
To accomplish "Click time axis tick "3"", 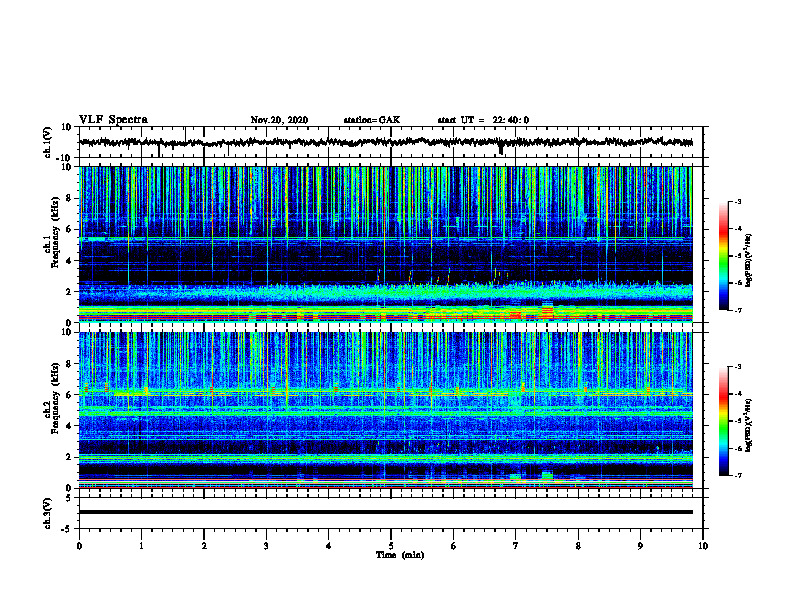I will click(266, 546).
